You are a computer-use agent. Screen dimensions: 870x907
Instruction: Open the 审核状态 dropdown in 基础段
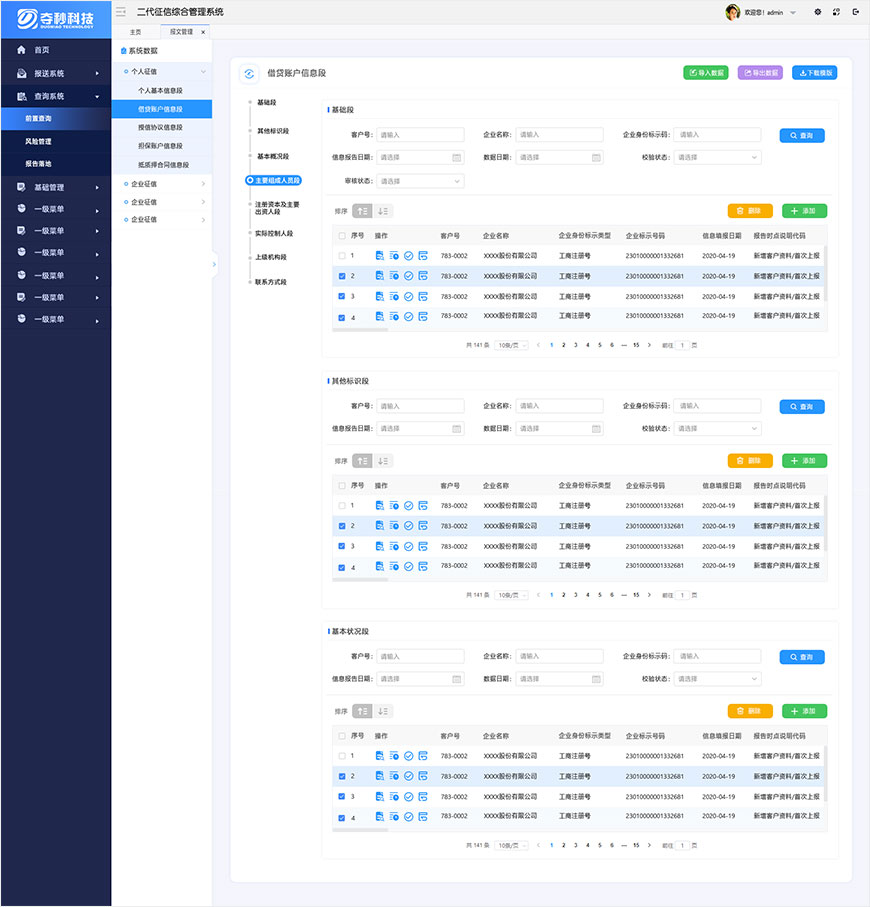420,181
